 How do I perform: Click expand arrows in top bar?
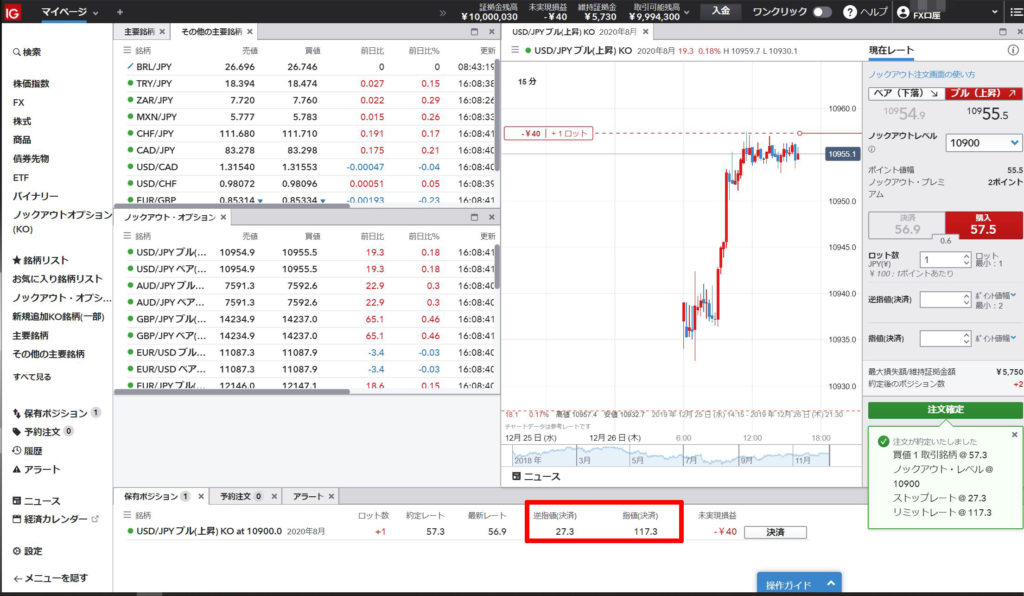[443, 12]
